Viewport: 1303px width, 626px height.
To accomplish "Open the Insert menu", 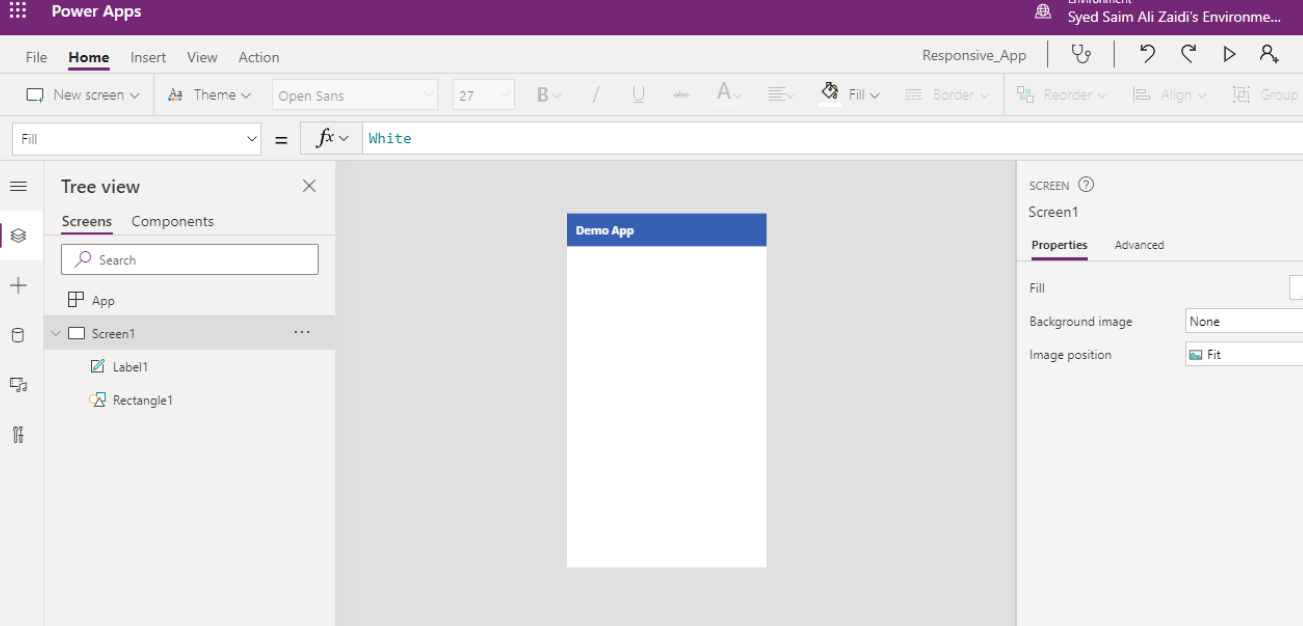I will [148, 57].
